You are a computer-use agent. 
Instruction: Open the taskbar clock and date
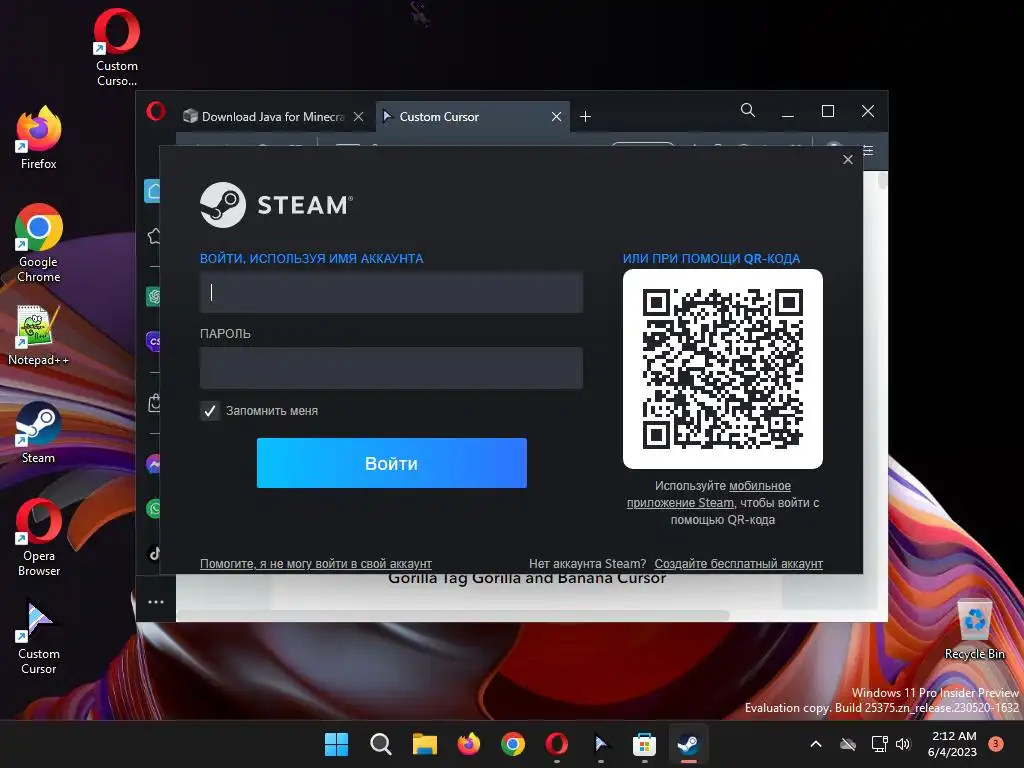[953, 744]
